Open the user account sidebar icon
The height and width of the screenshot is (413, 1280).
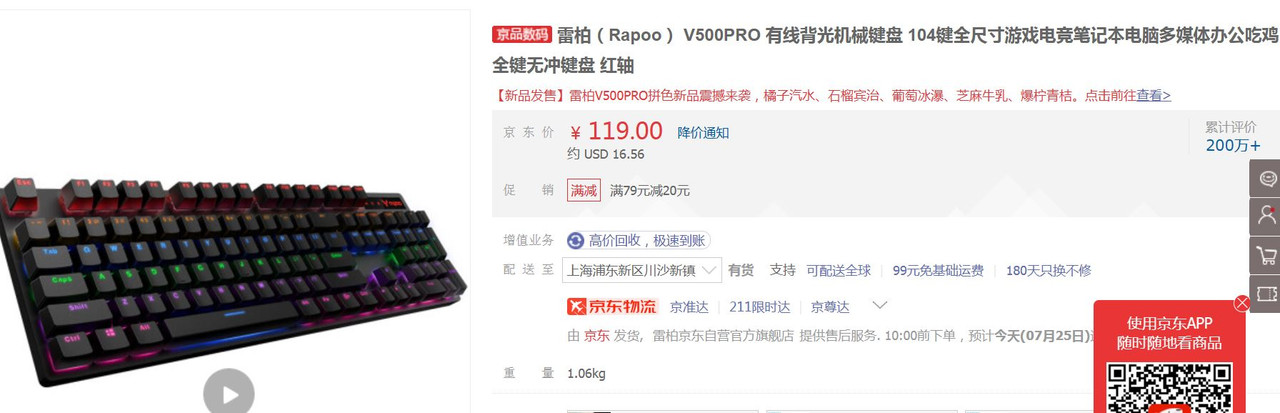[x=1266, y=216]
